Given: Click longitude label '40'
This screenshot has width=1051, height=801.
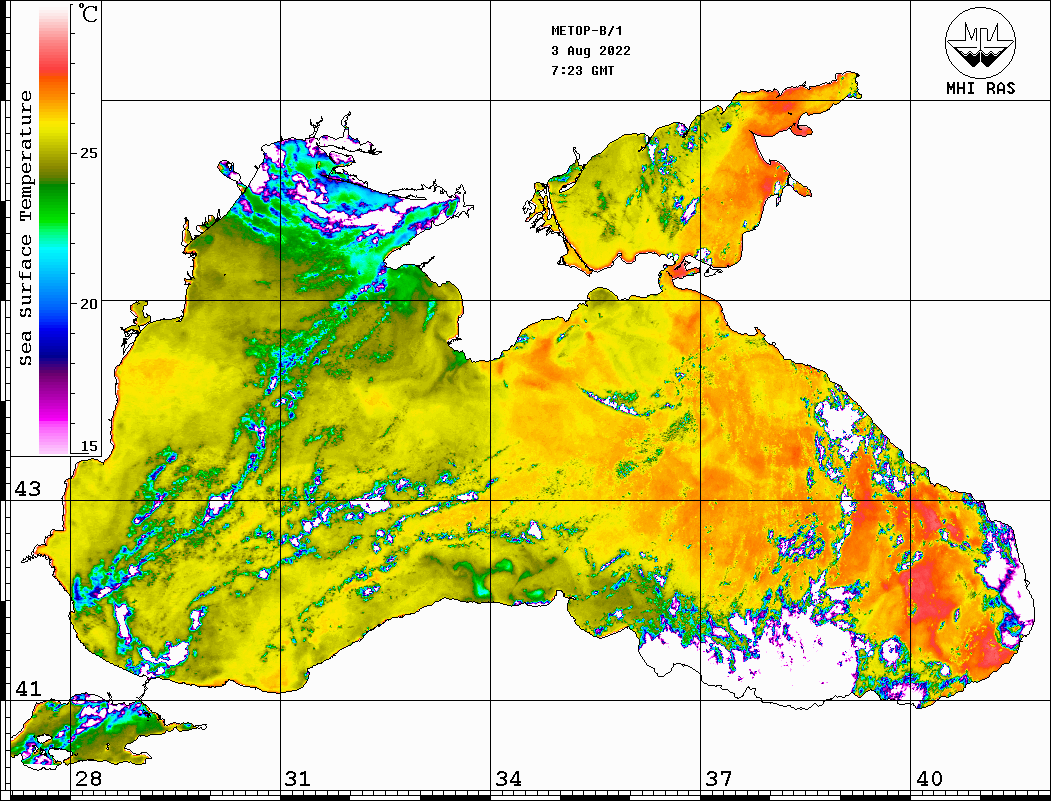Looking at the screenshot, I should pos(929,779).
